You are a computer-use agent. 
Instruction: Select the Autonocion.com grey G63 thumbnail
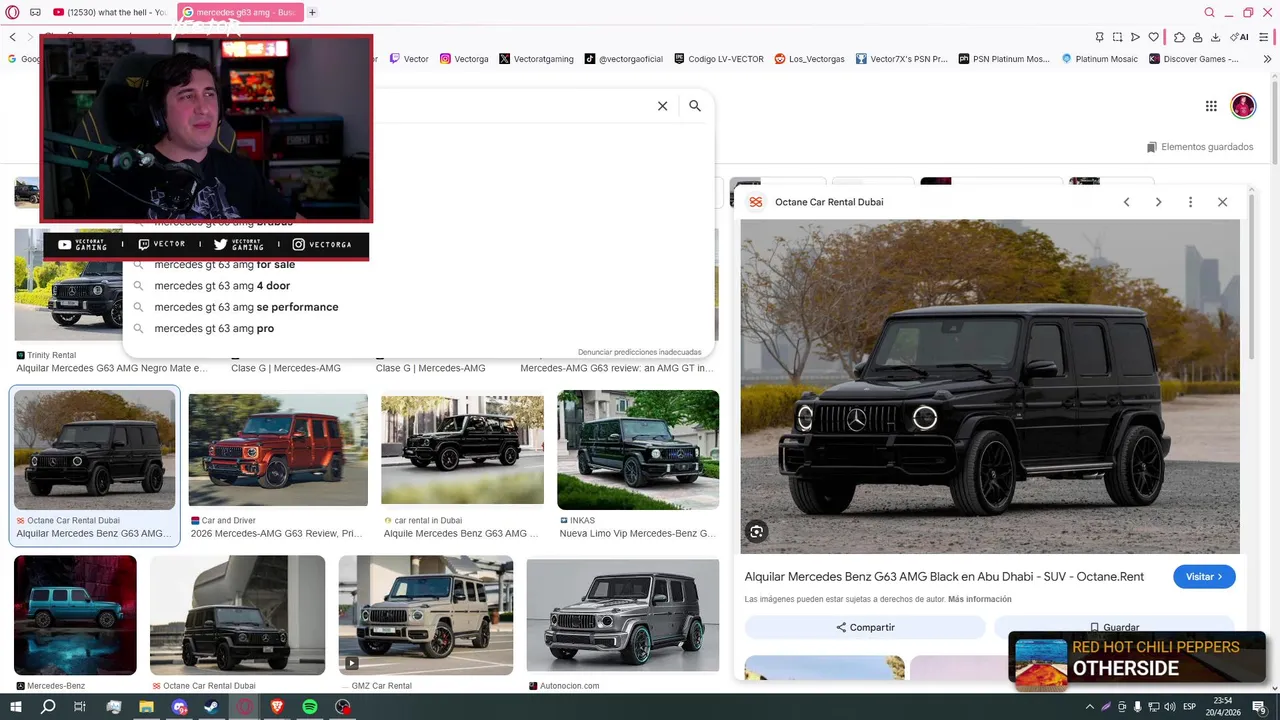[623, 615]
